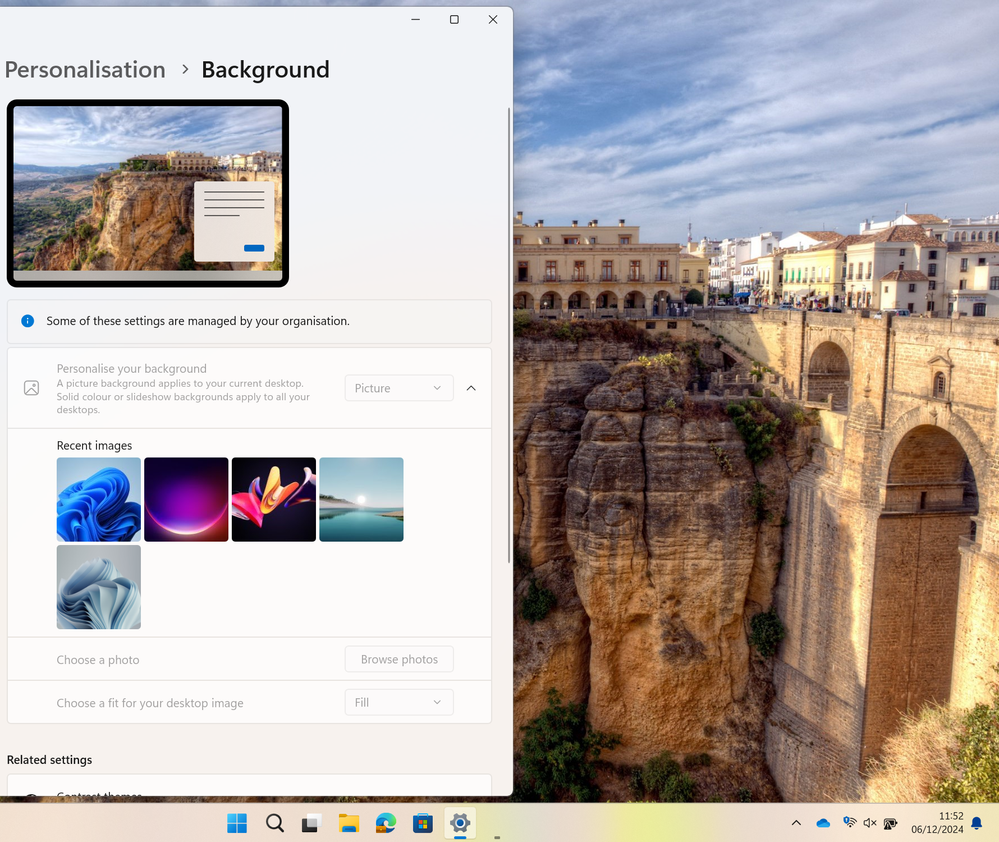
Task: Open the clock showing 11:52
Action: pyautogui.click(x=937, y=822)
